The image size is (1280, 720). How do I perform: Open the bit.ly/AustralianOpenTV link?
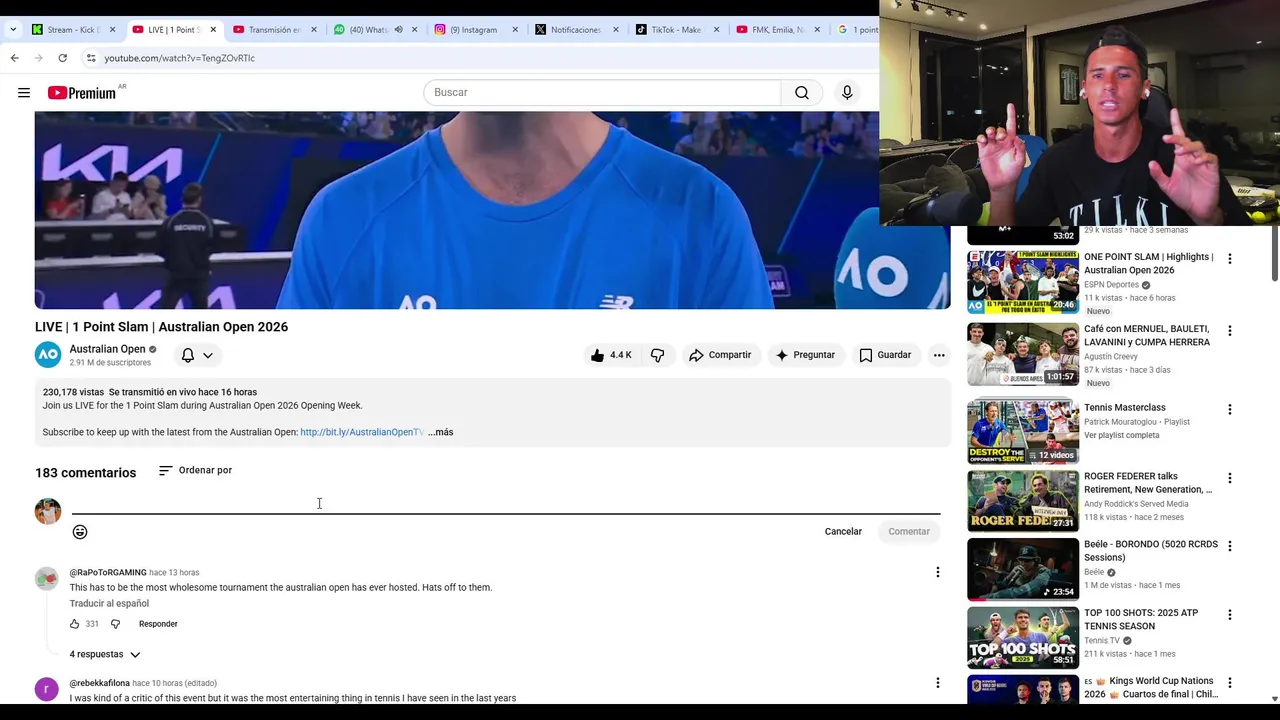point(362,432)
